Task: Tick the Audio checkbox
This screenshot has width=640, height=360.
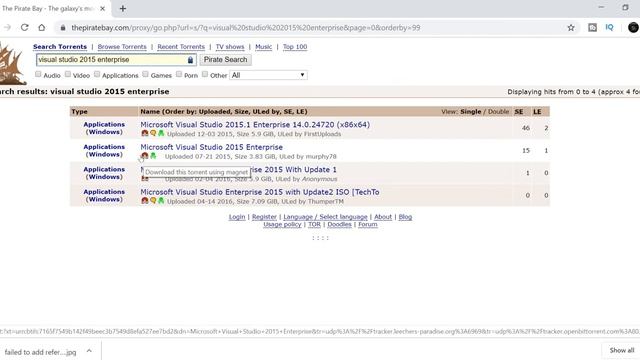Action: click(38, 74)
